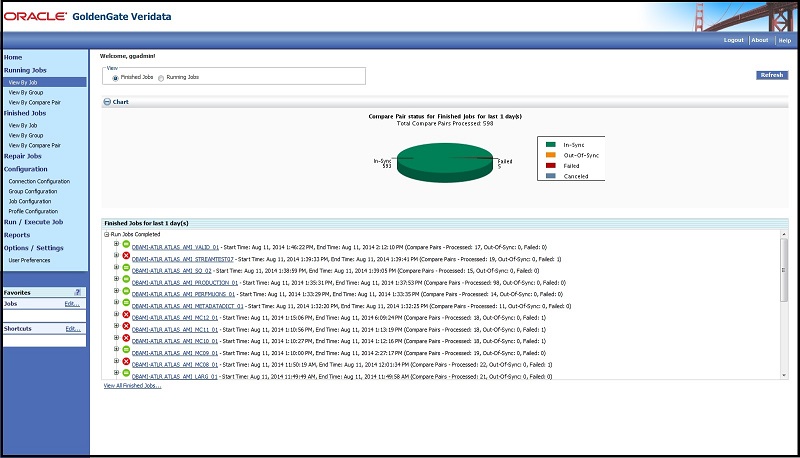Expand the VALID_01 job row
The image size is (800, 458).
pos(116,244)
